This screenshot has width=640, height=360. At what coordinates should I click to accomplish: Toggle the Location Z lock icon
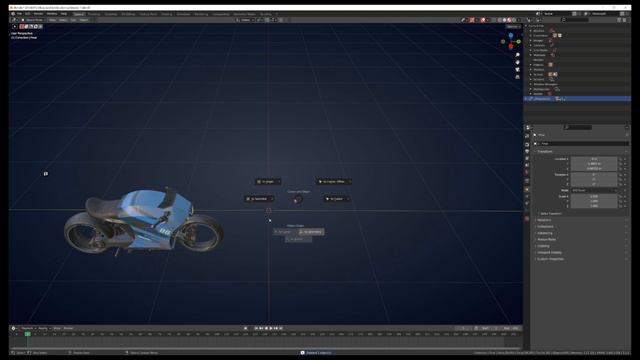pyautogui.click(x=620, y=168)
